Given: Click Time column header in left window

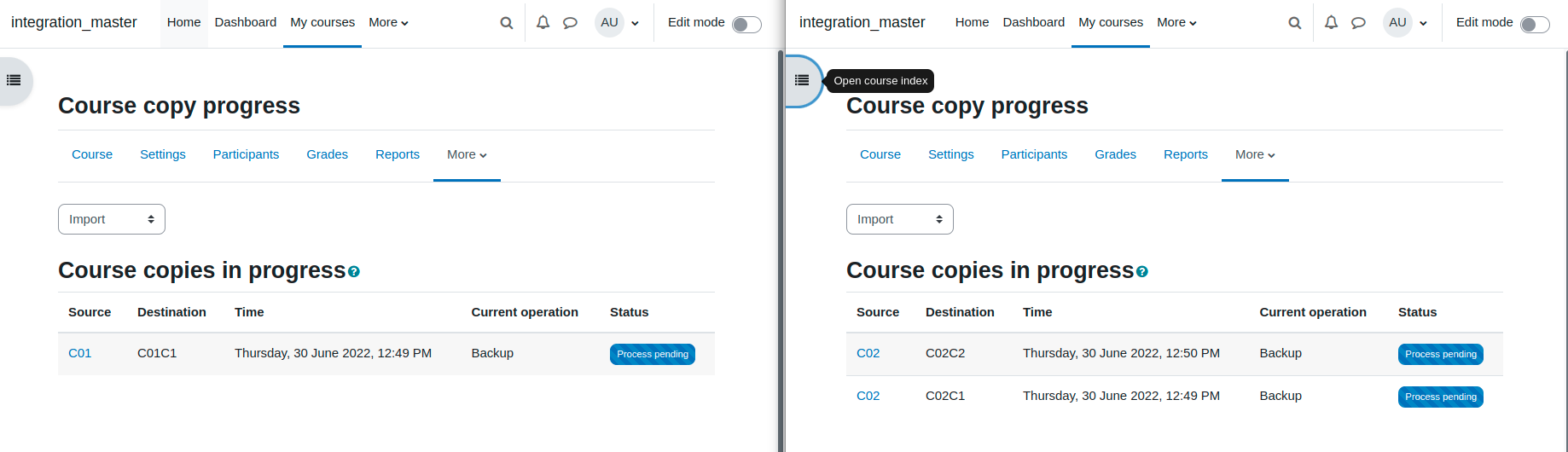Looking at the screenshot, I should [x=249, y=313].
